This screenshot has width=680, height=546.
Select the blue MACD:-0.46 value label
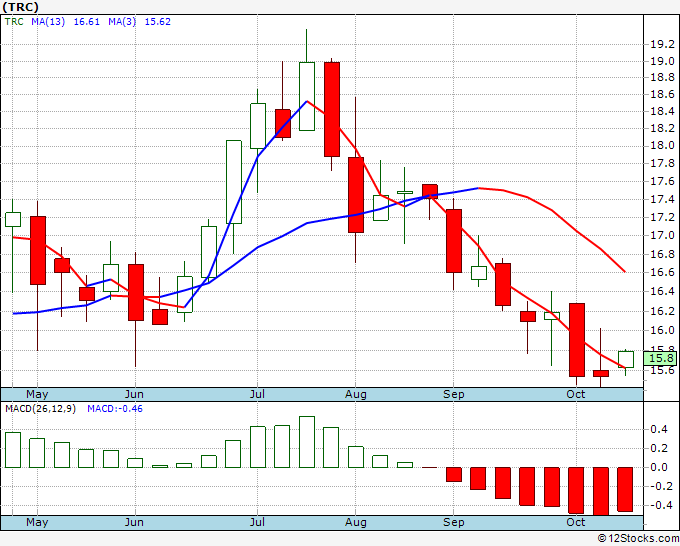click(x=115, y=409)
